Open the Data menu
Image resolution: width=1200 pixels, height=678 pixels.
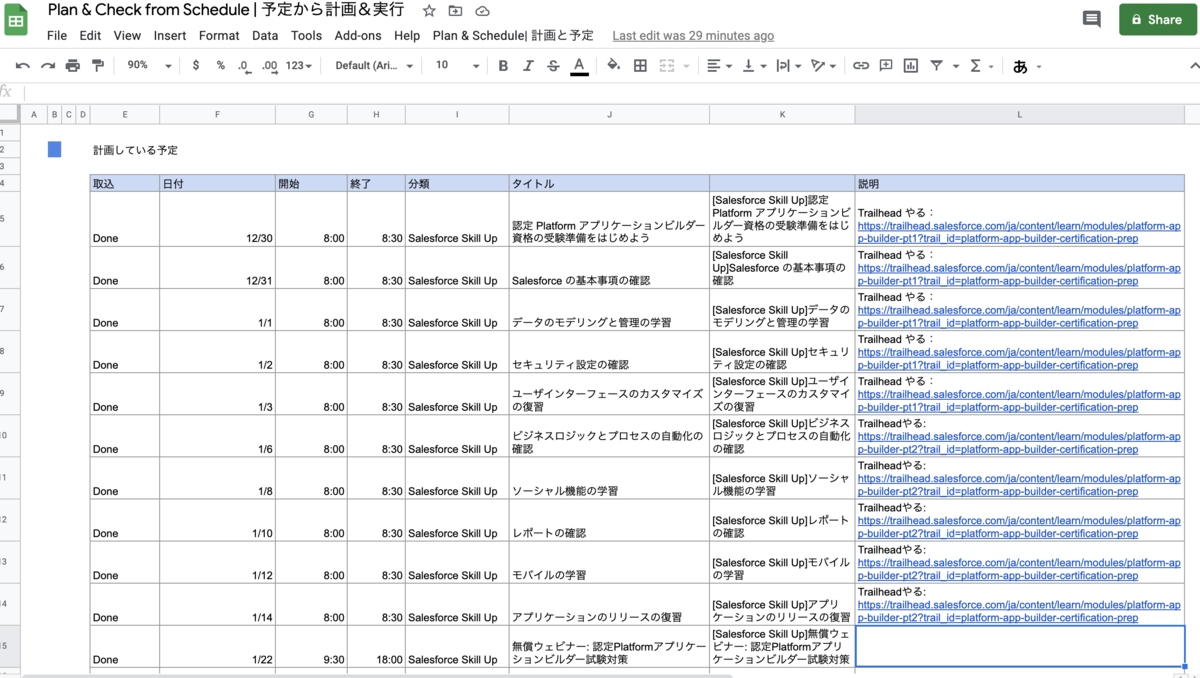click(x=265, y=35)
